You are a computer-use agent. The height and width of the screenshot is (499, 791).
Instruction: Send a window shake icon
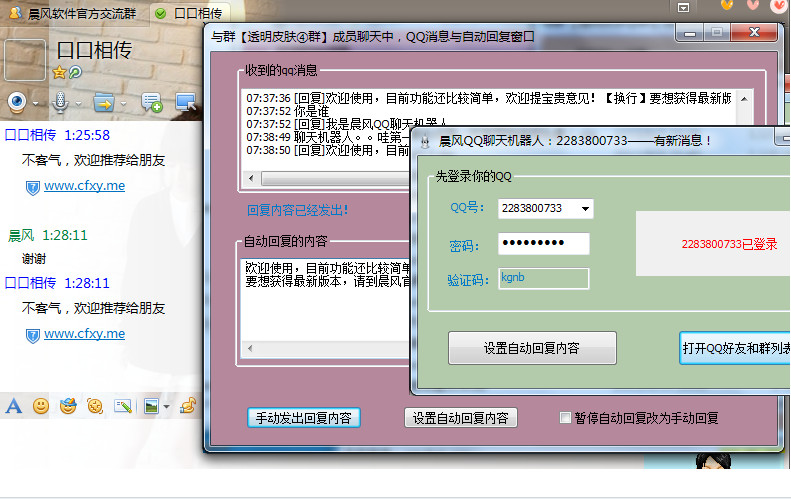point(95,406)
